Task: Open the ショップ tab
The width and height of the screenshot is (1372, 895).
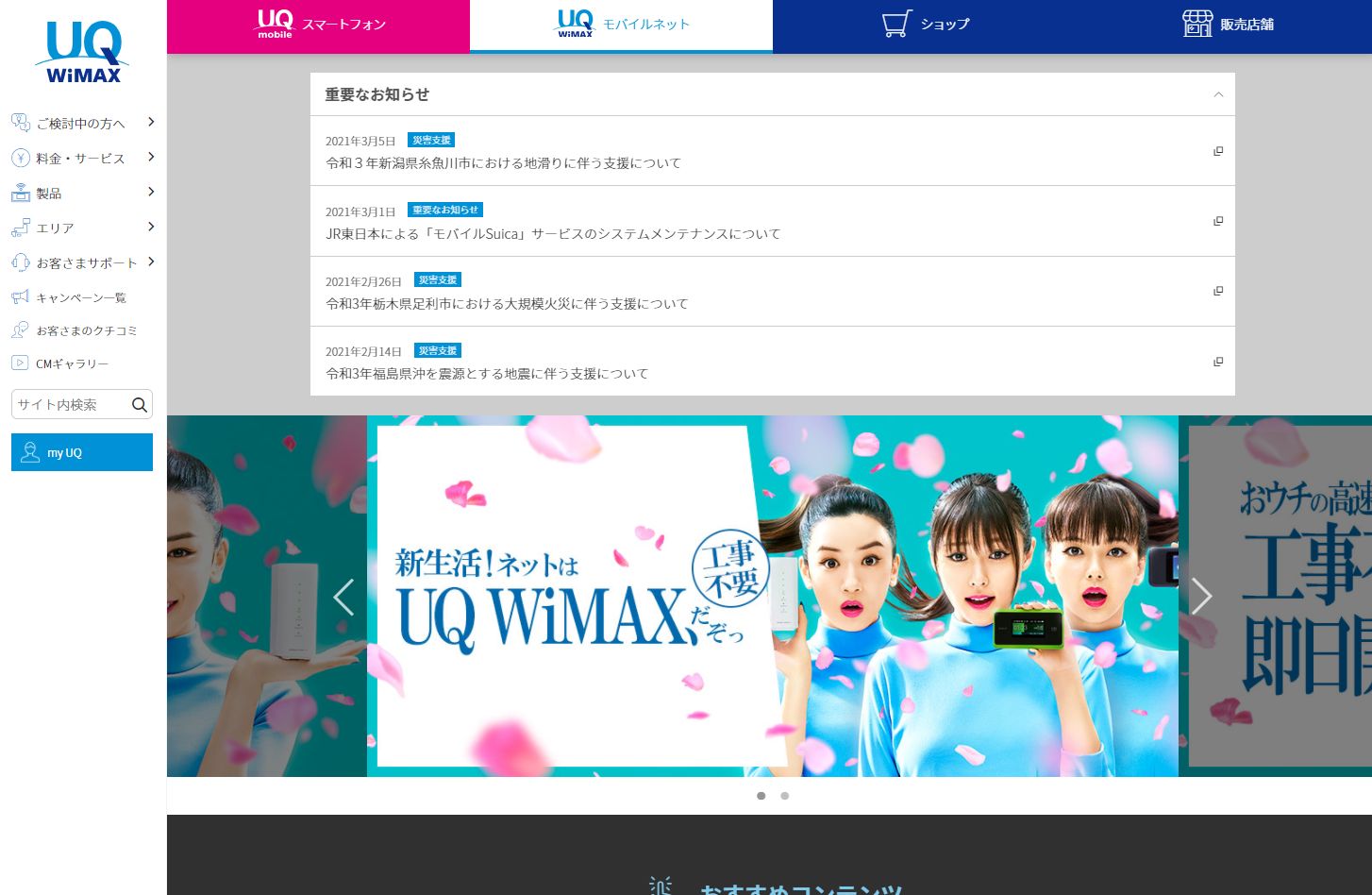Action: [x=924, y=26]
